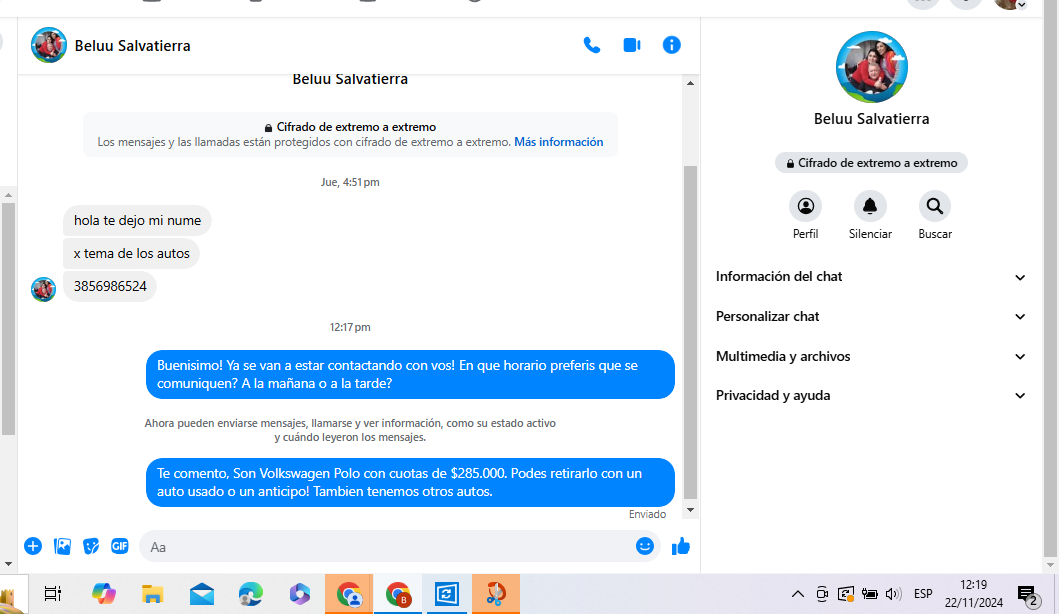Send a thumbs-up like
This screenshot has height=614, width=1059.
(681, 546)
